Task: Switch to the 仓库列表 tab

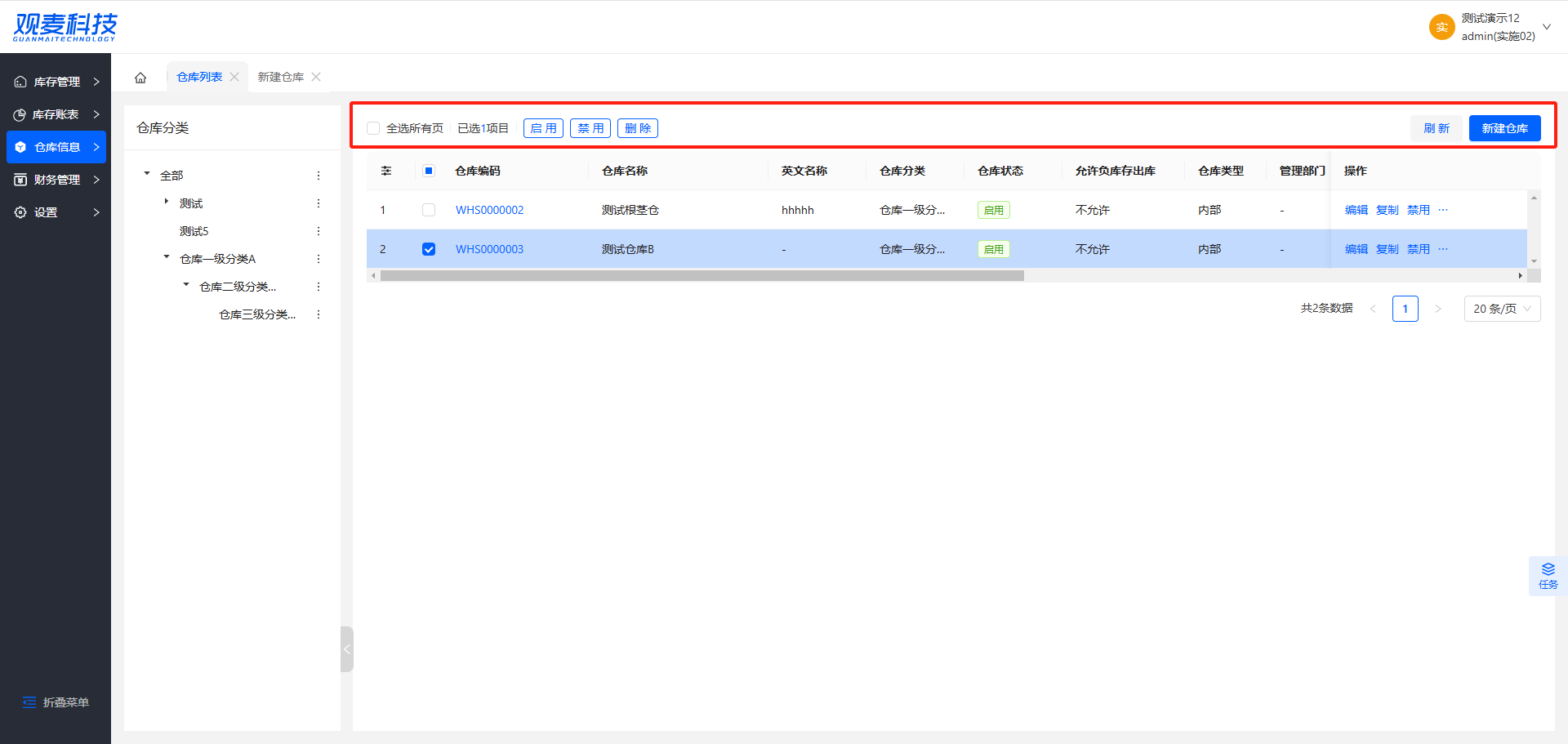Action: pyautogui.click(x=199, y=77)
